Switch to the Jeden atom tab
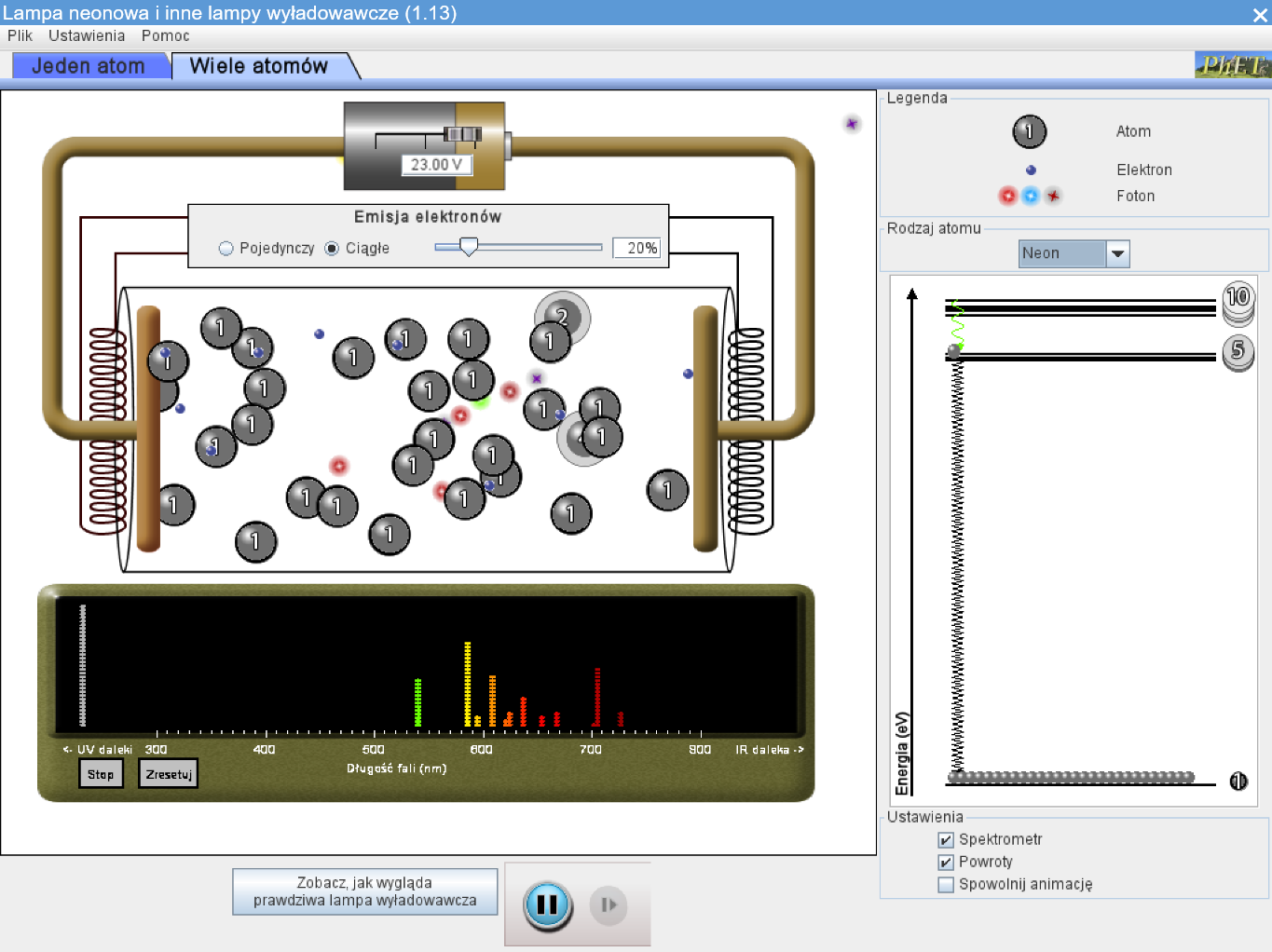 (x=89, y=66)
